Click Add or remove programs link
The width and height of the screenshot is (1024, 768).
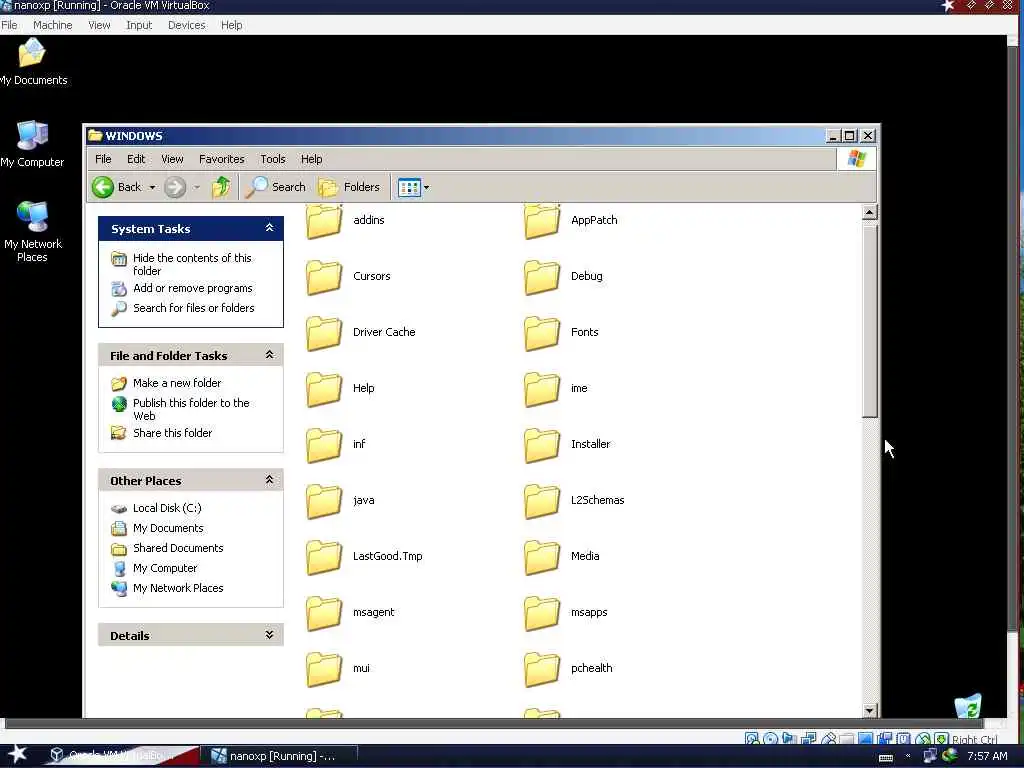(193, 288)
